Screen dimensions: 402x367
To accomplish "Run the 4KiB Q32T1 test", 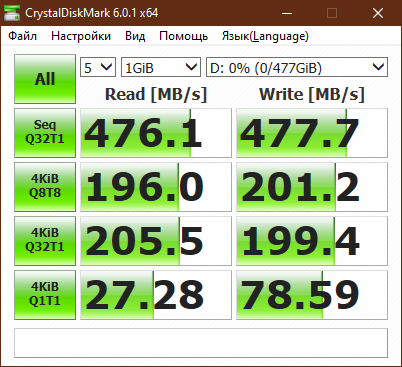I will click(x=45, y=241).
